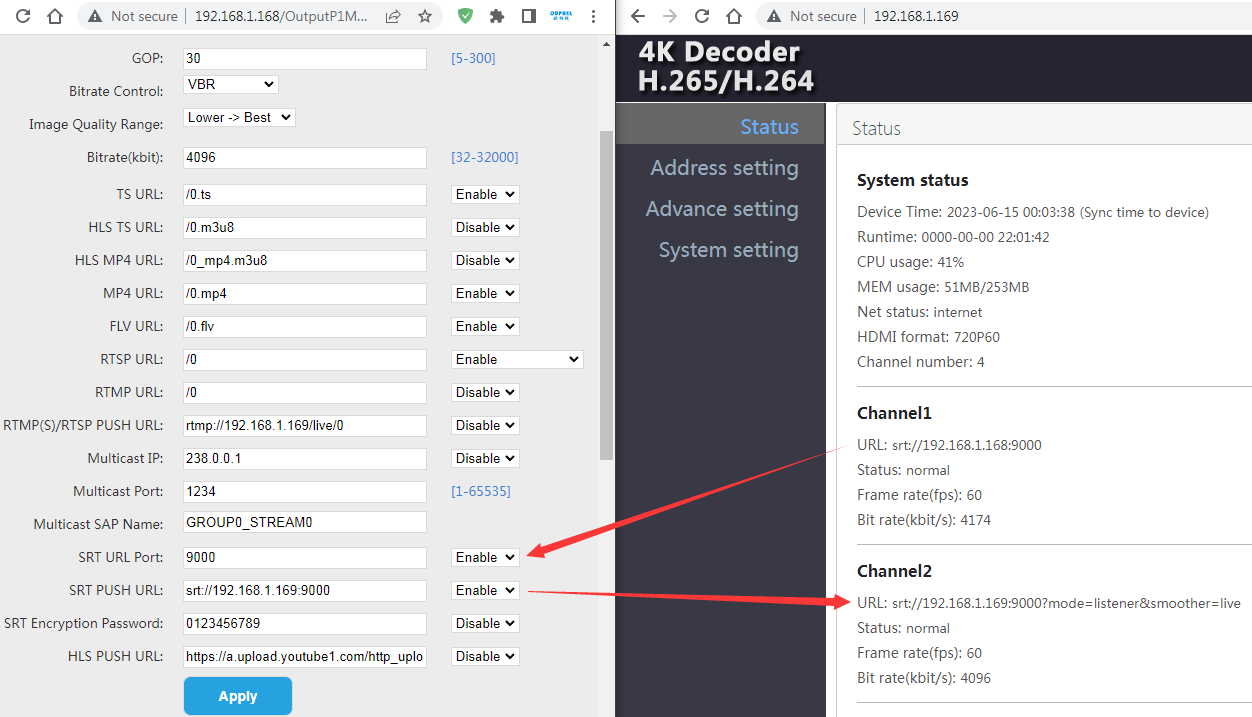1252x717 pixels.
Task: Click the reload icon on left browser
Action: tap(22, 16)
